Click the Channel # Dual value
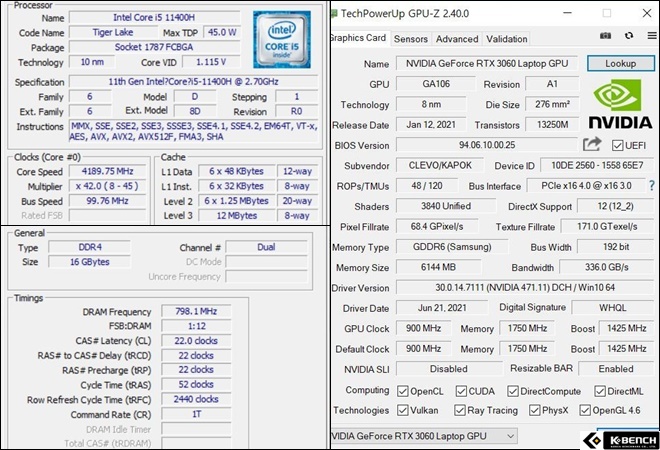Viewport: 660px width, 450px height. click(266, 247)
